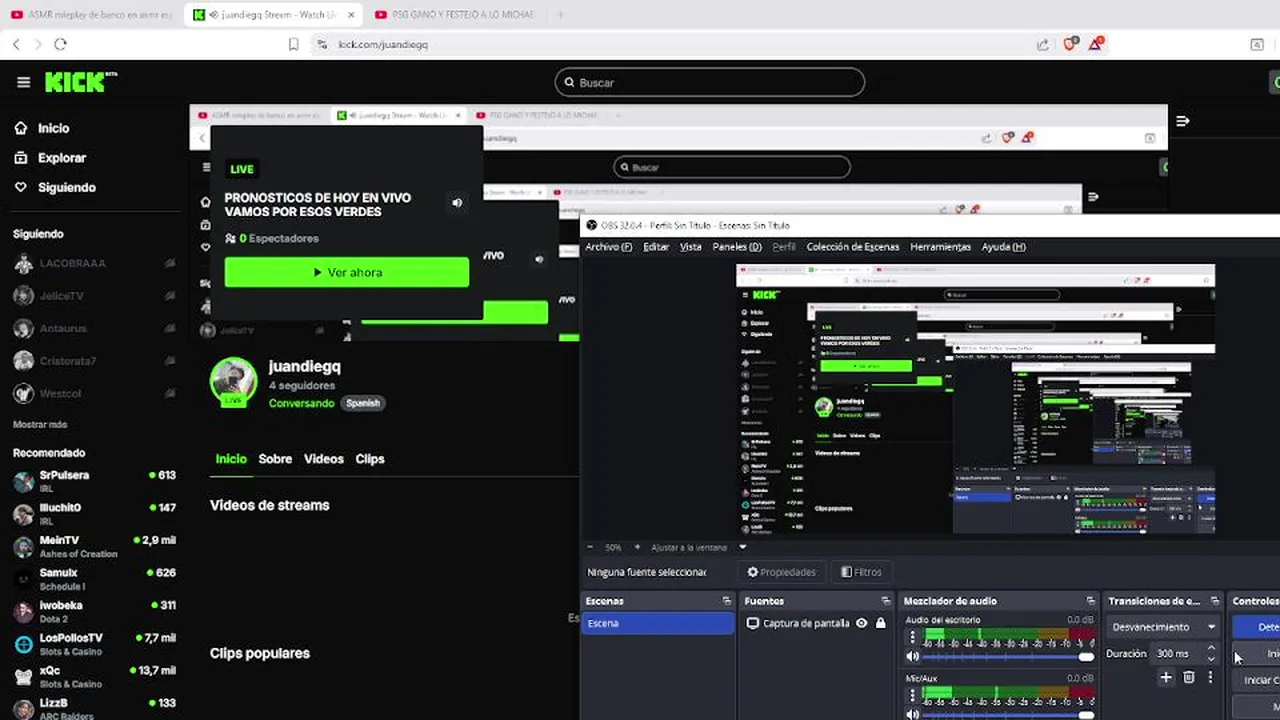
Task: Pop out the Escenas dock in OBS
Action: click(727, 601)
